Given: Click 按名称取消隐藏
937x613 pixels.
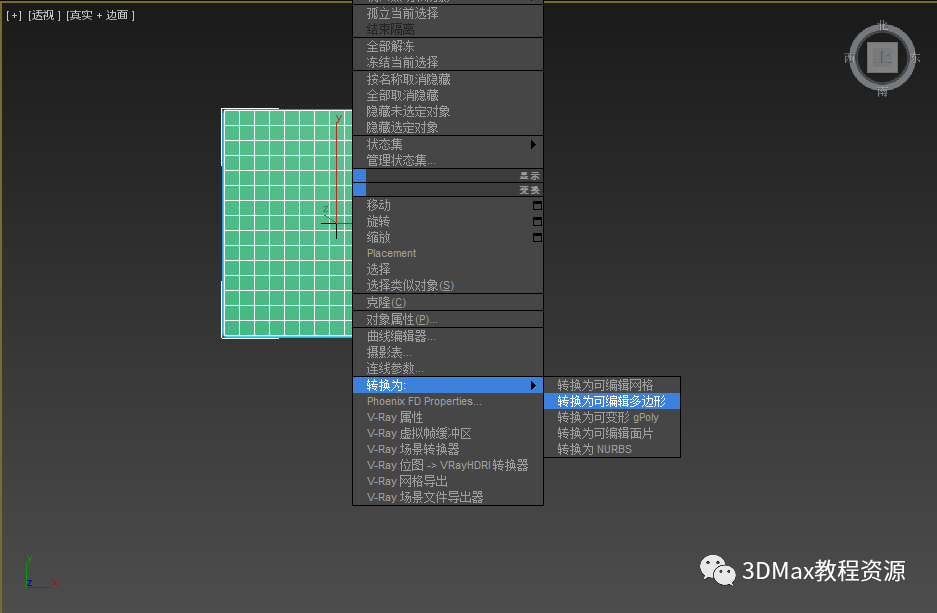Looking at the screenshot, I should [448, 79].
